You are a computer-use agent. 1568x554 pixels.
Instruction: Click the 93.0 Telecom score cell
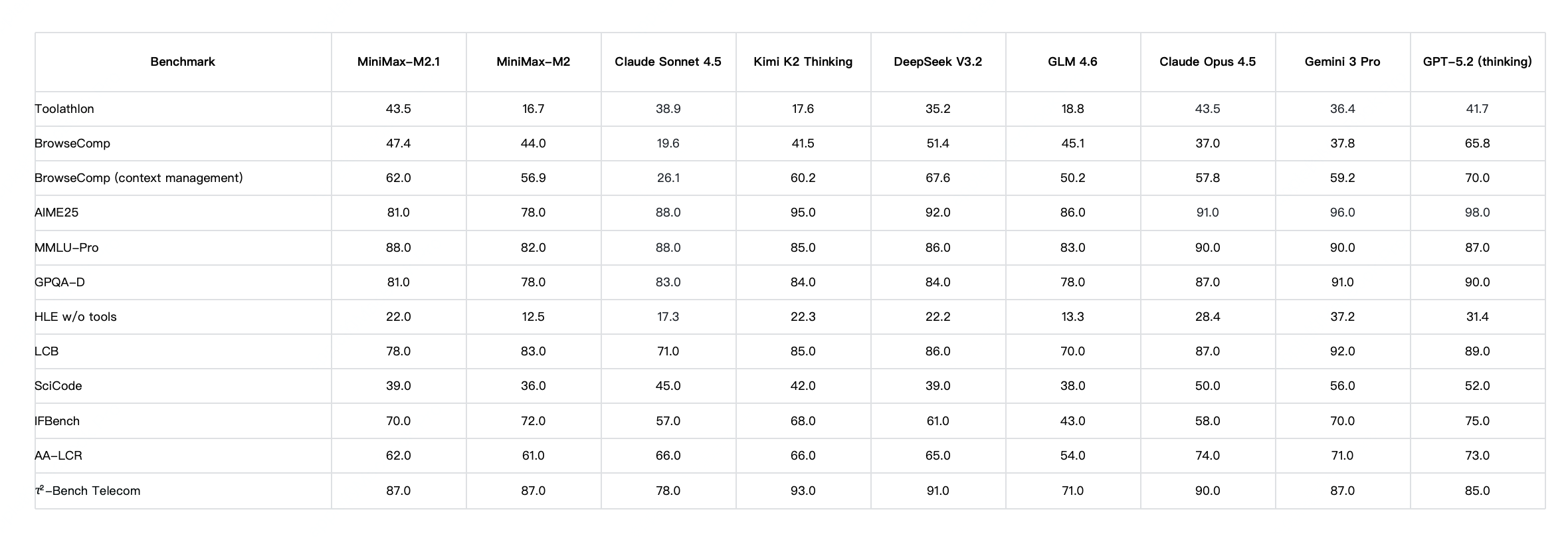click(x=803, y=491)
